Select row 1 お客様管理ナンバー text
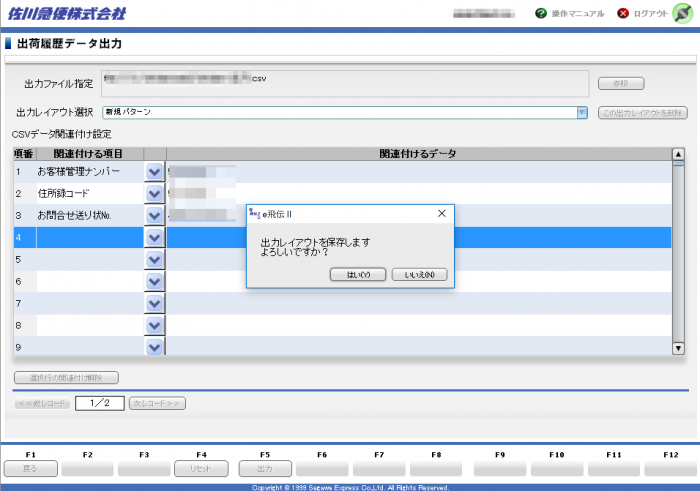The width and height of the screenshot is (700, 491). pyautogui.click(x=79, y=171)
